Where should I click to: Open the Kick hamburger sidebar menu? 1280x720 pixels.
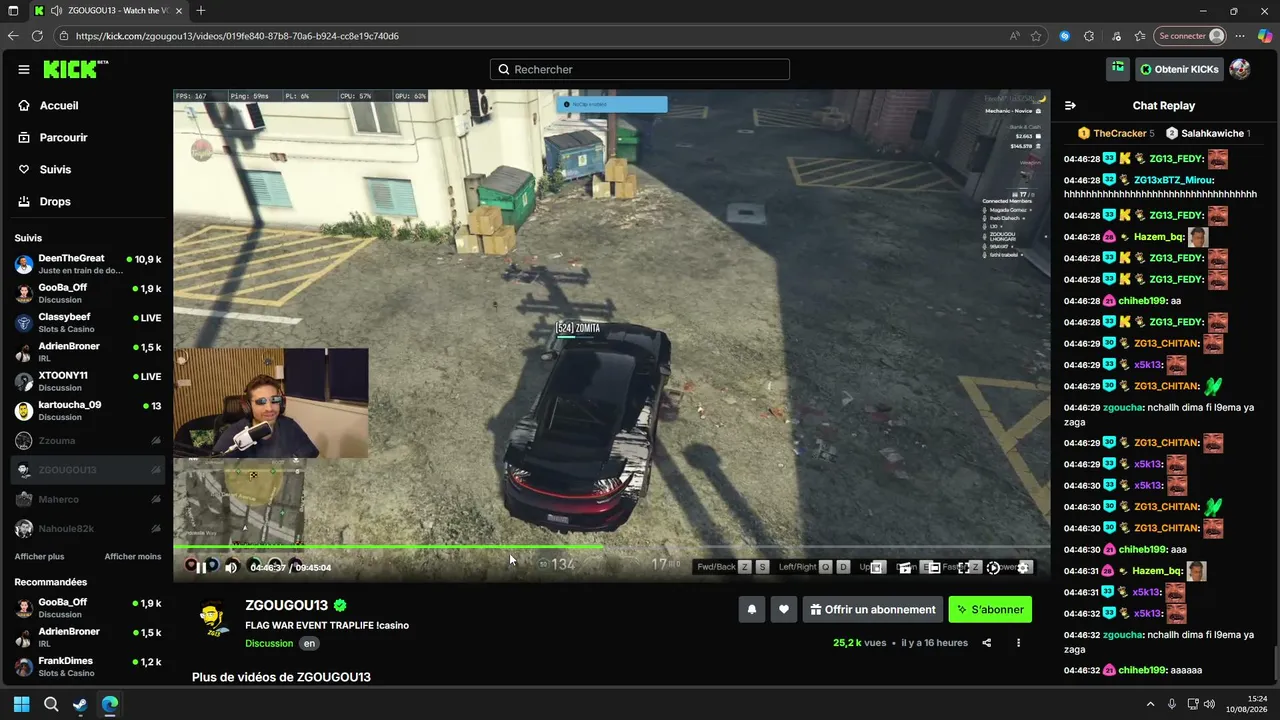tap(24, 70)
